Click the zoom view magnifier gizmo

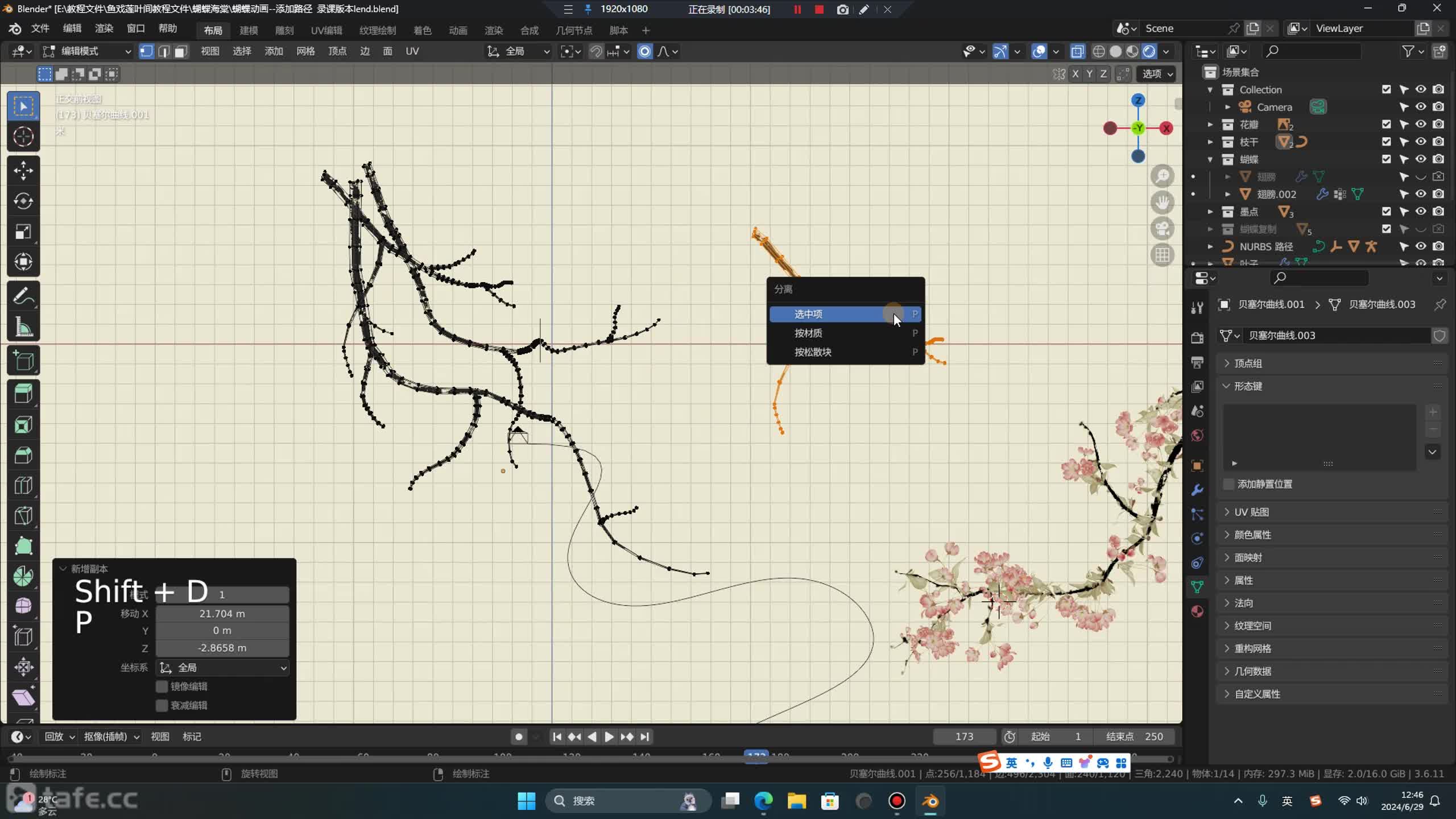(1163, 176)
